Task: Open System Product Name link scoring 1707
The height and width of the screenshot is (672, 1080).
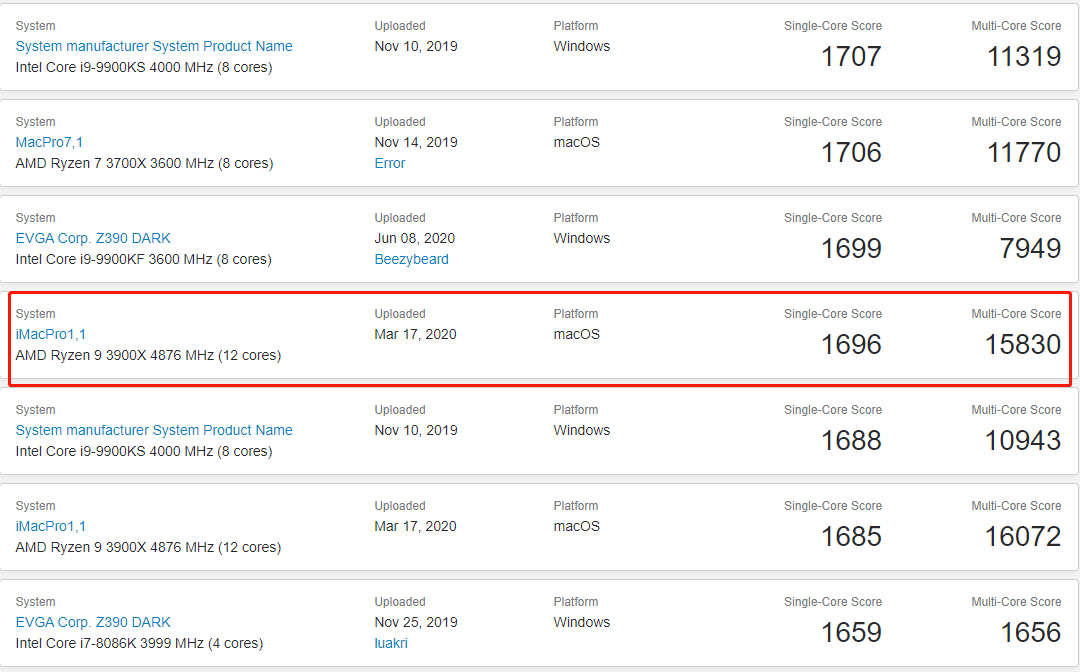Action: pyautogui.click(x=154, y=46)
